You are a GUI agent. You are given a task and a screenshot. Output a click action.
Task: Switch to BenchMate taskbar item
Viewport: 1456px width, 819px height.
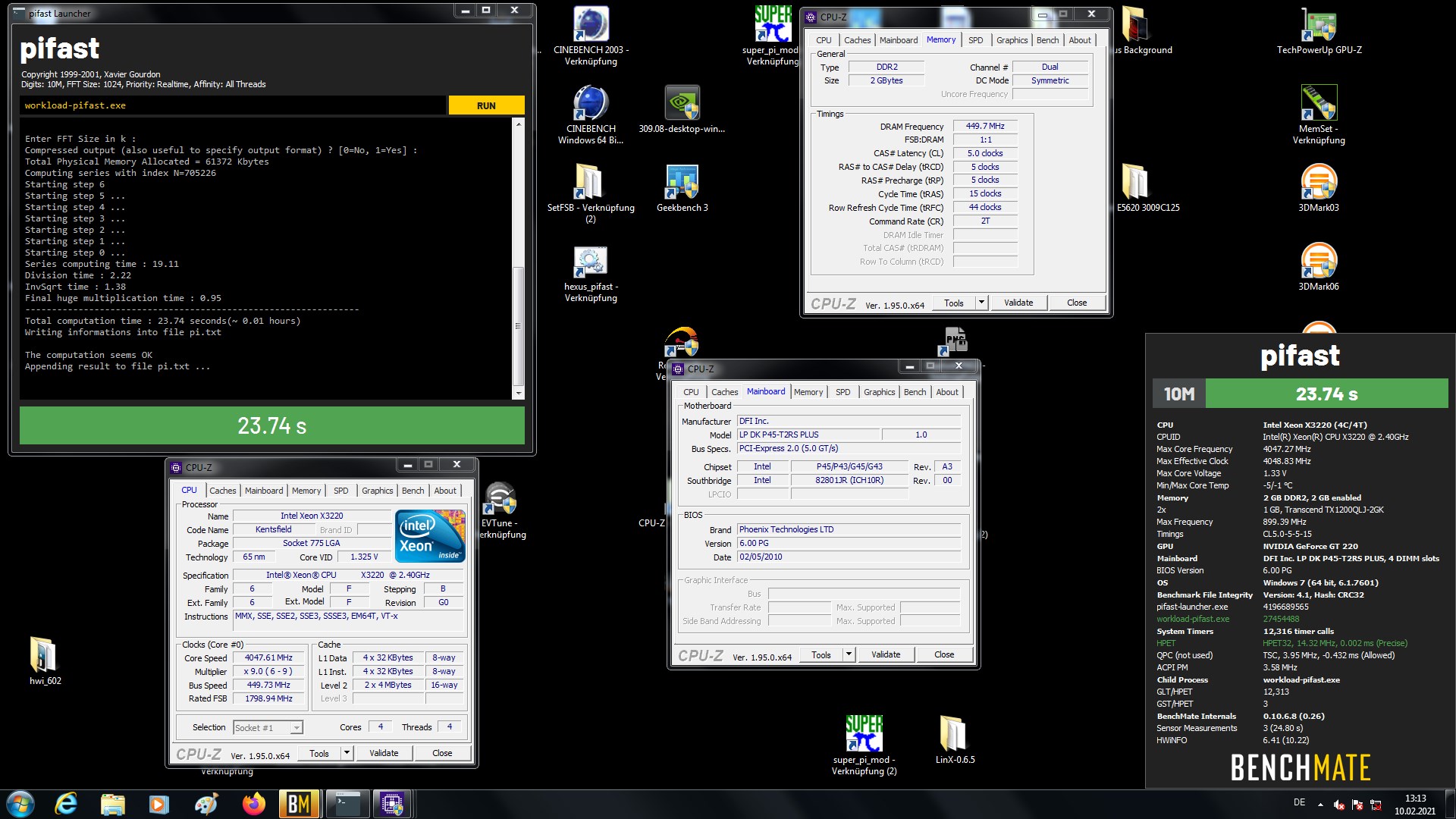(x=300, y=803)
